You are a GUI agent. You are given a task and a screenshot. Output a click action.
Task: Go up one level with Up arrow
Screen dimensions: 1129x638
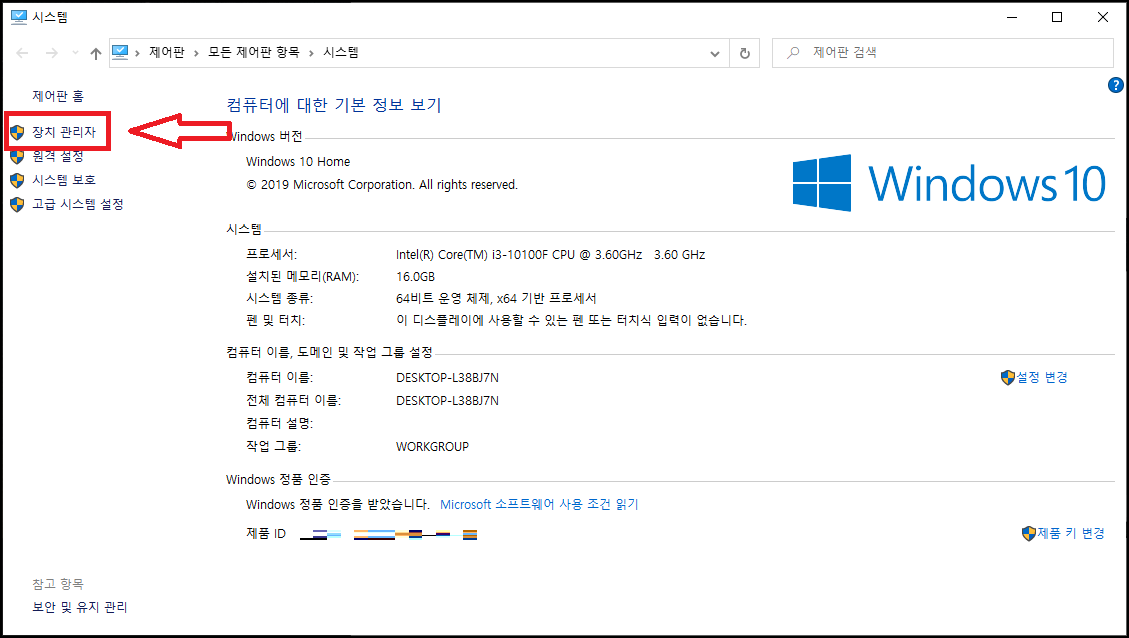tap(96, 53)
